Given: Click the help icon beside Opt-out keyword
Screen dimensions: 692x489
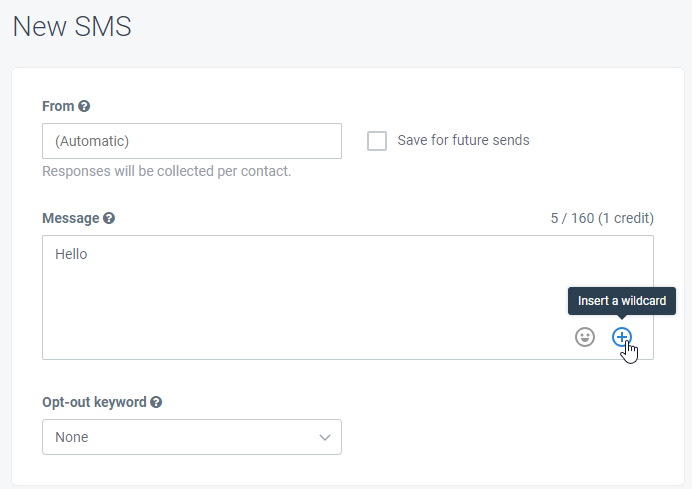Looking at the screenshot, I should (156, 402).
